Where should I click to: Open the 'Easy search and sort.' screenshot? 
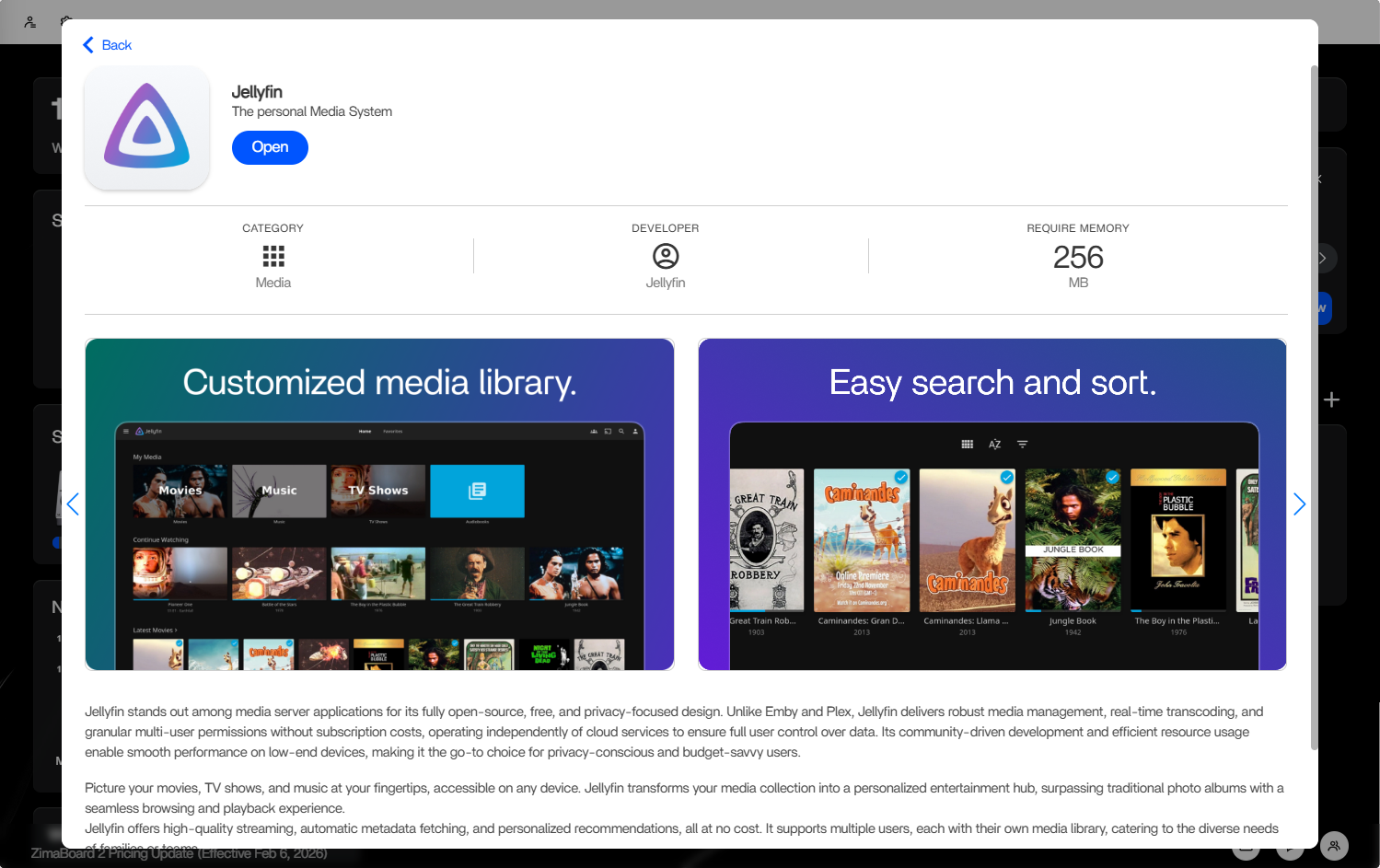coord(992,504)
